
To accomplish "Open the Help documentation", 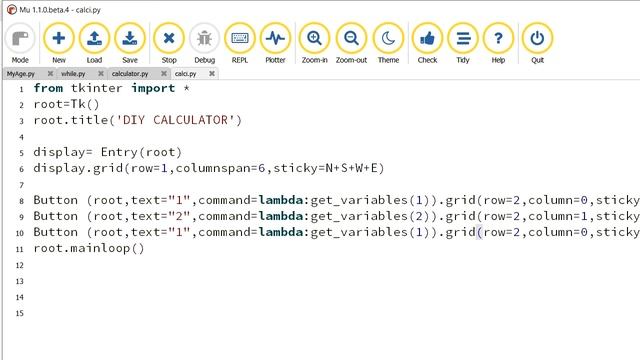I will (x=498, y=43).
